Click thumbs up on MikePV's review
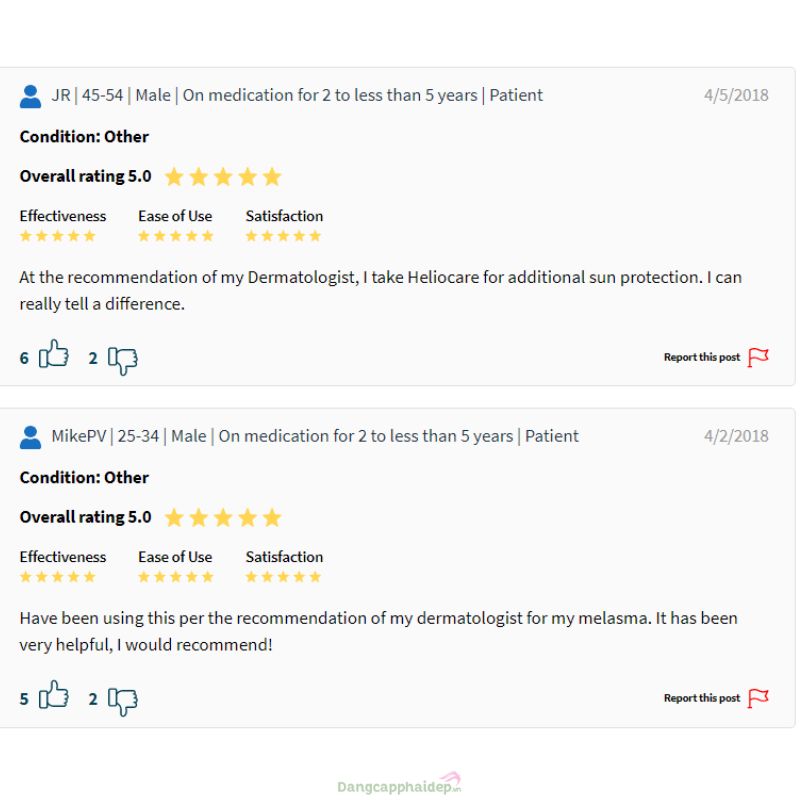Image resolution: width=800 pixels, height=800 pixels. click(54, 694)
